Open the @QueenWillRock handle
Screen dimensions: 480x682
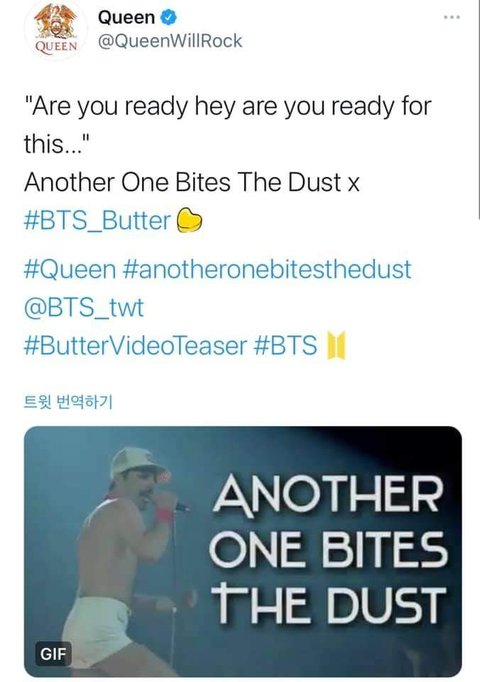170,41
